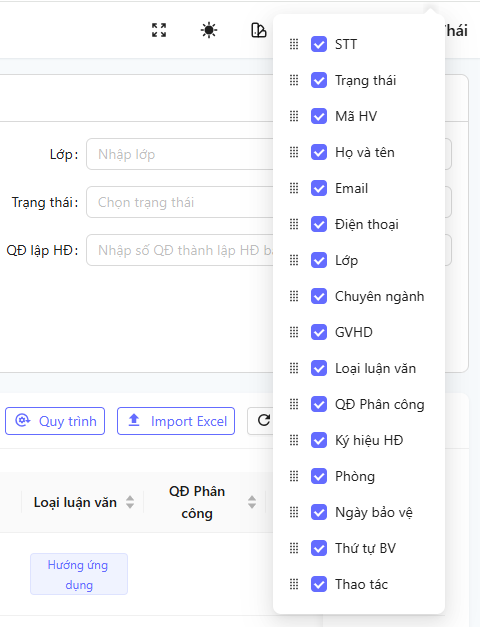Focus the Nhập lớp input field
This screenshot has height=627, width=480.
pos(180,154)
